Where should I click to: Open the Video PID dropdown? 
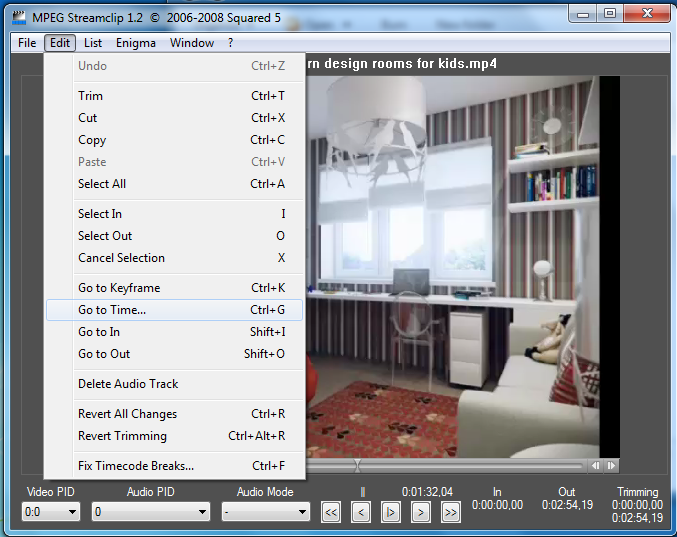(x=51, y=512)
